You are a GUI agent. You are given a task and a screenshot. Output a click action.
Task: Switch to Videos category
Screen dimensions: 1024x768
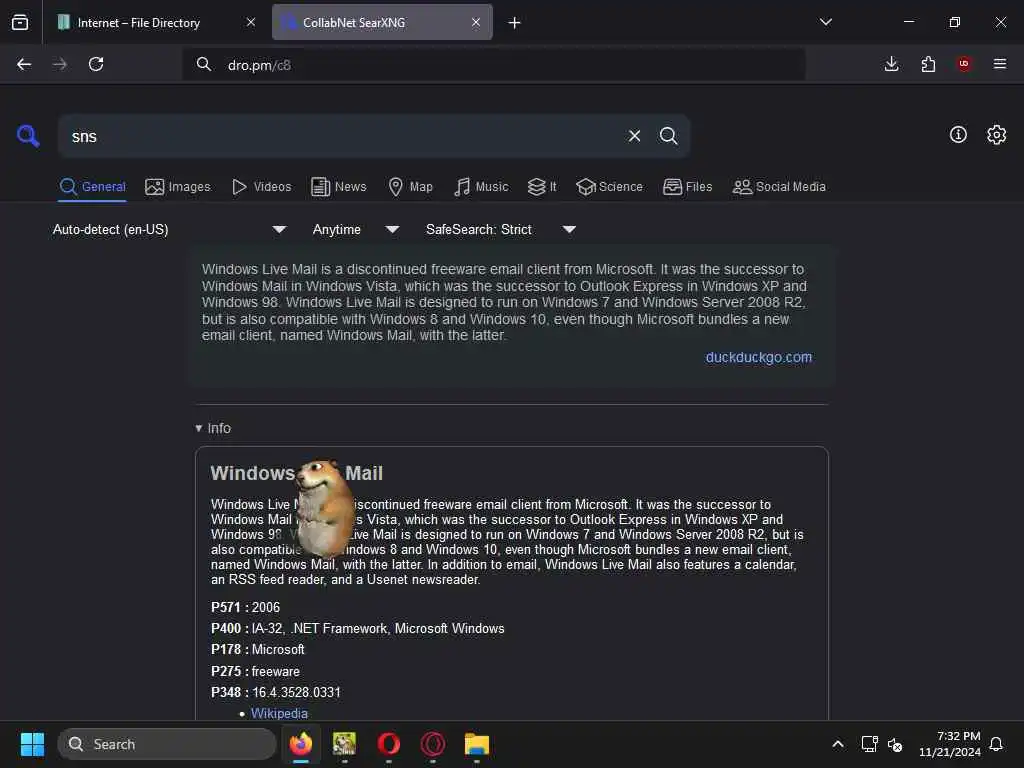coord(261,187)
